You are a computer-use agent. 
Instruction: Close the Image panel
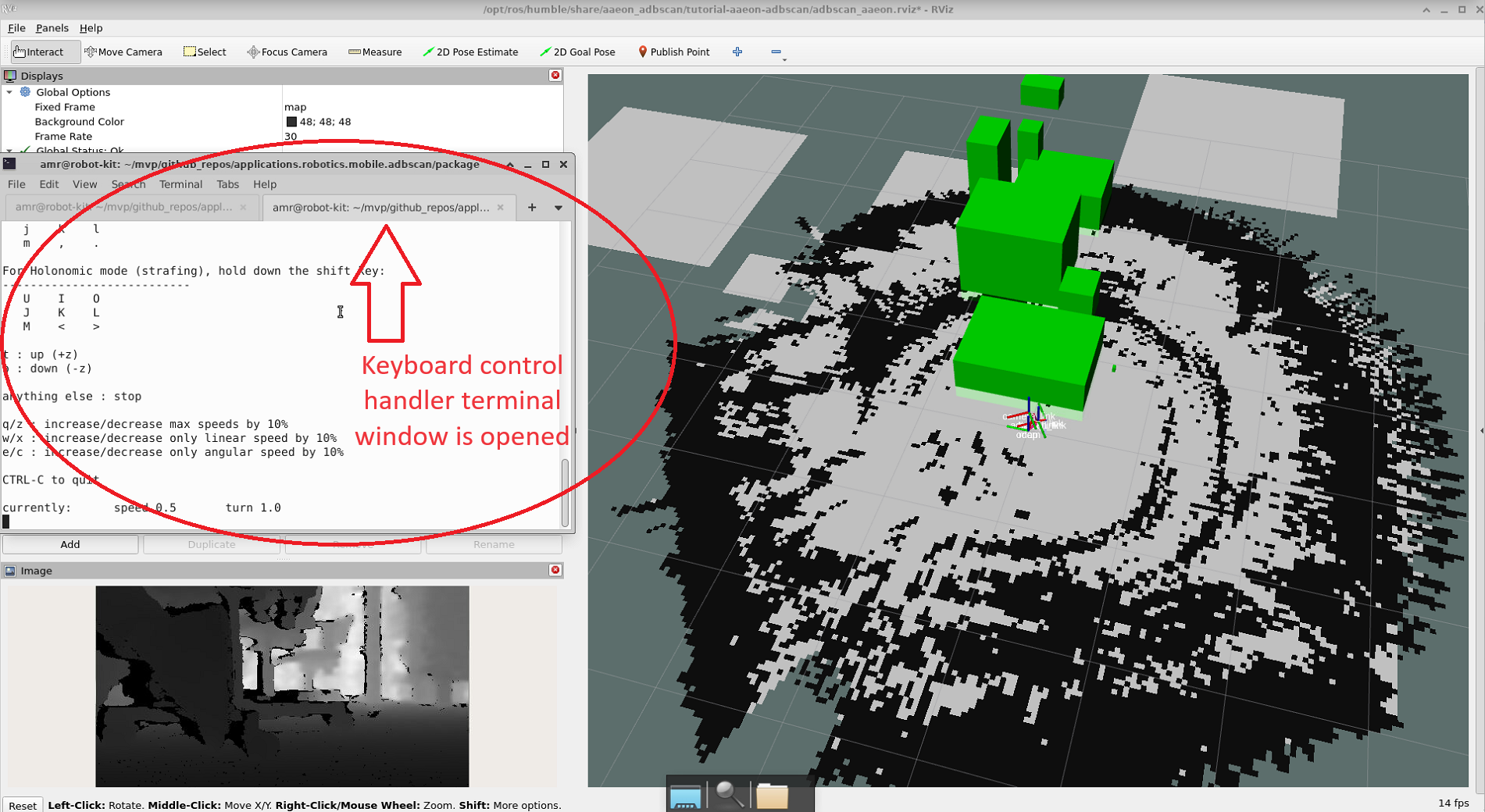pos(555,571)
